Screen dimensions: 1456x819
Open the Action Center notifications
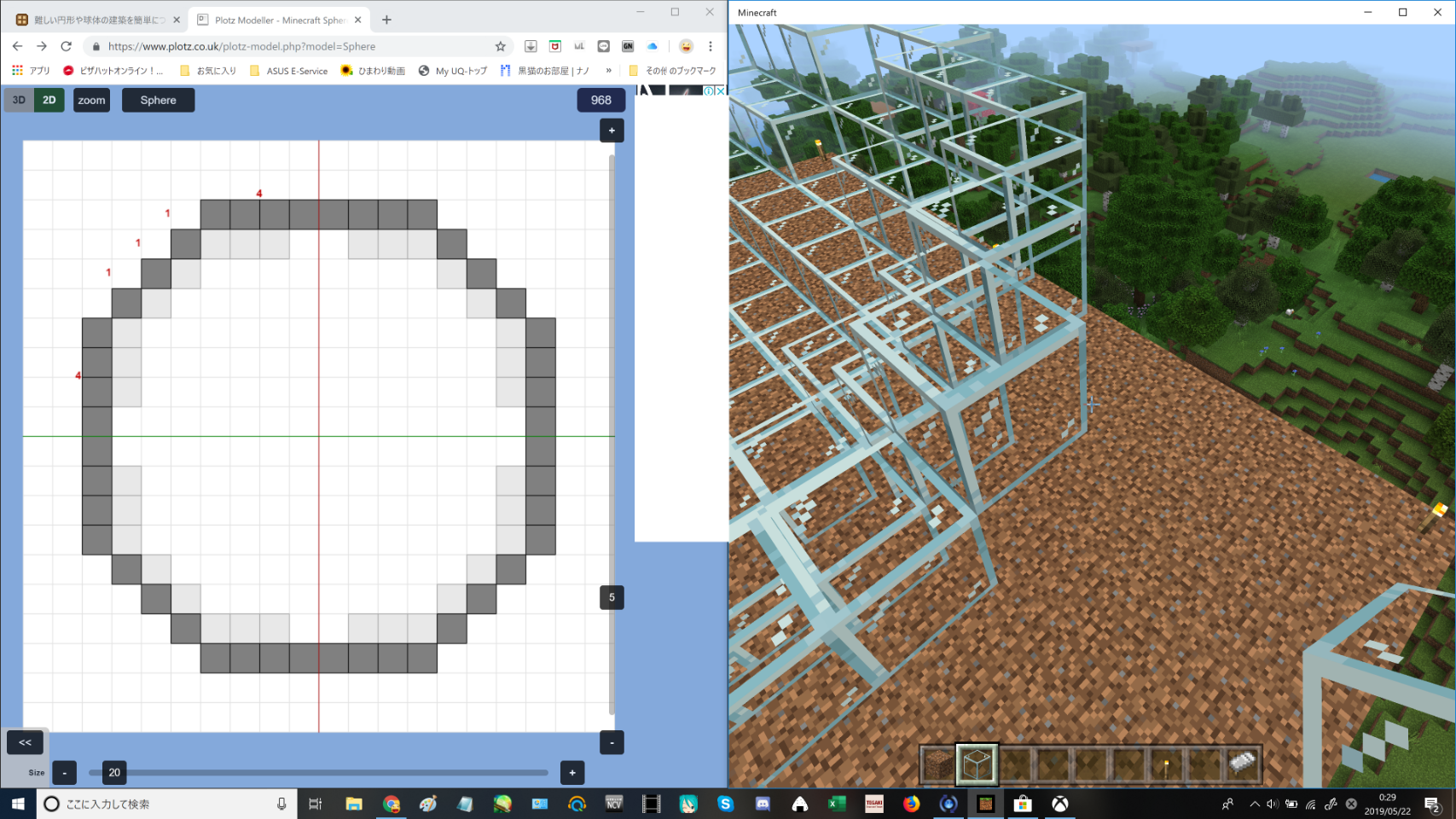pyautogui.click(x=1434, y=804)
